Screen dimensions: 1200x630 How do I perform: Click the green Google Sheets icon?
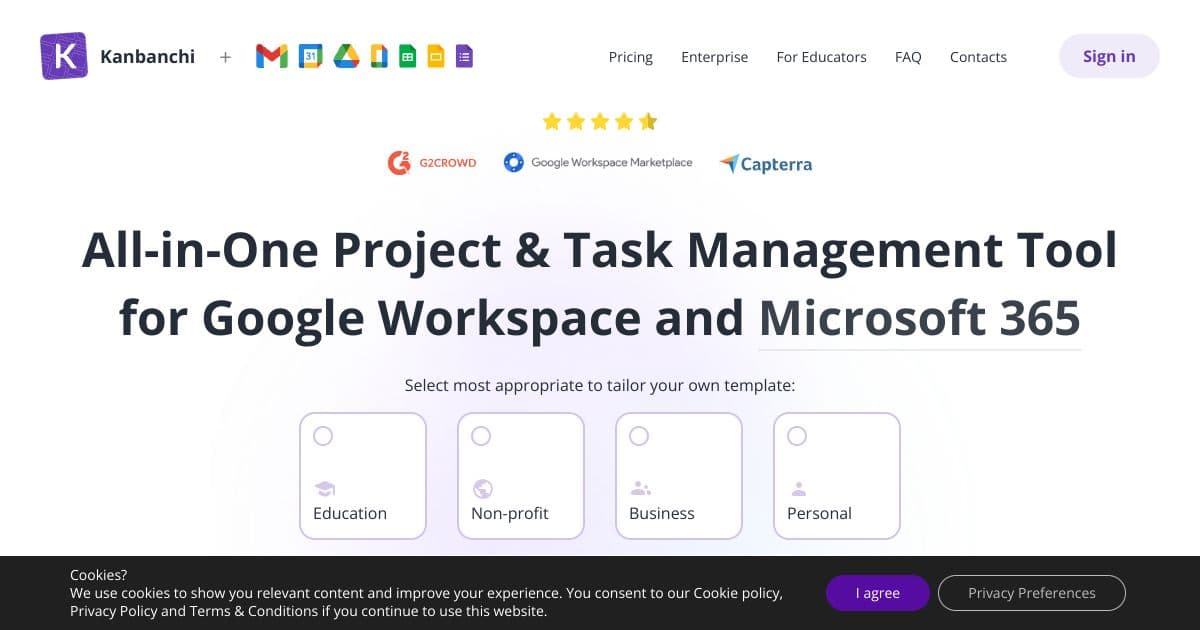click(x=407, y=57)
